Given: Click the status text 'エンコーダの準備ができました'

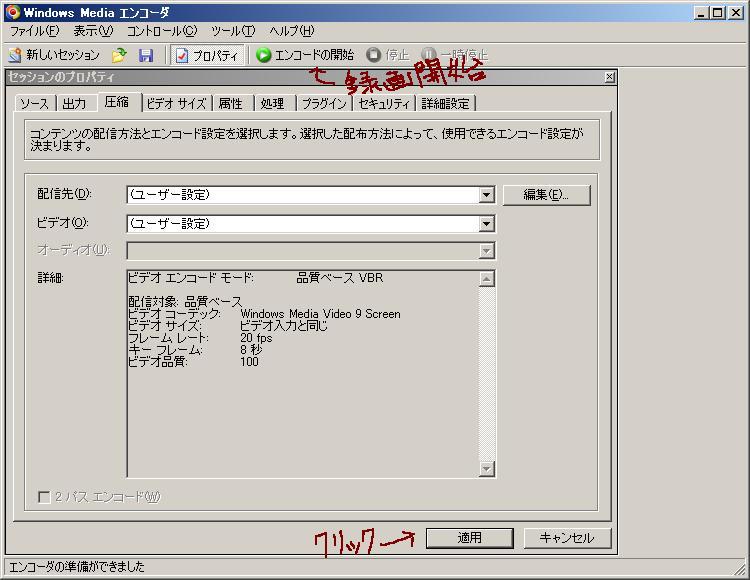Looking at the screenshot, I should 77,567.
